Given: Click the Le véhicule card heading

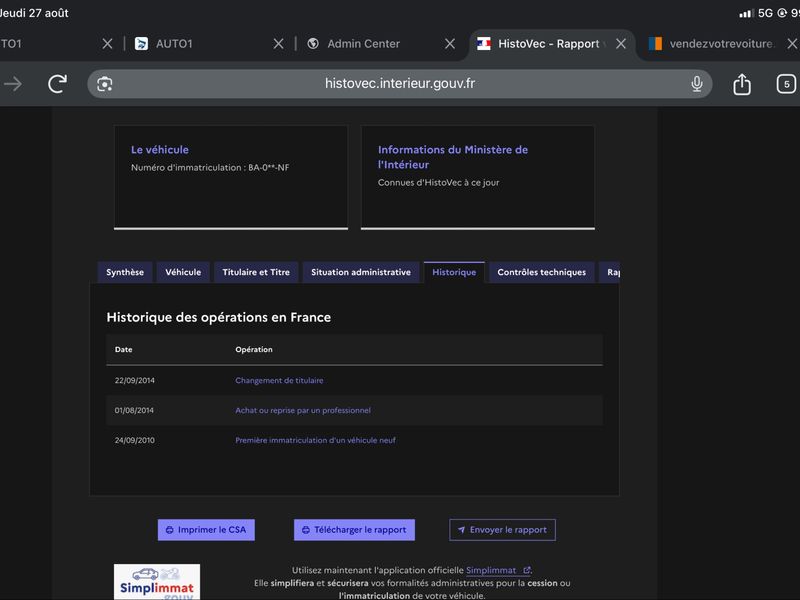Looking at the screenshot, I should pyautogui.click(x=160, y=149).
